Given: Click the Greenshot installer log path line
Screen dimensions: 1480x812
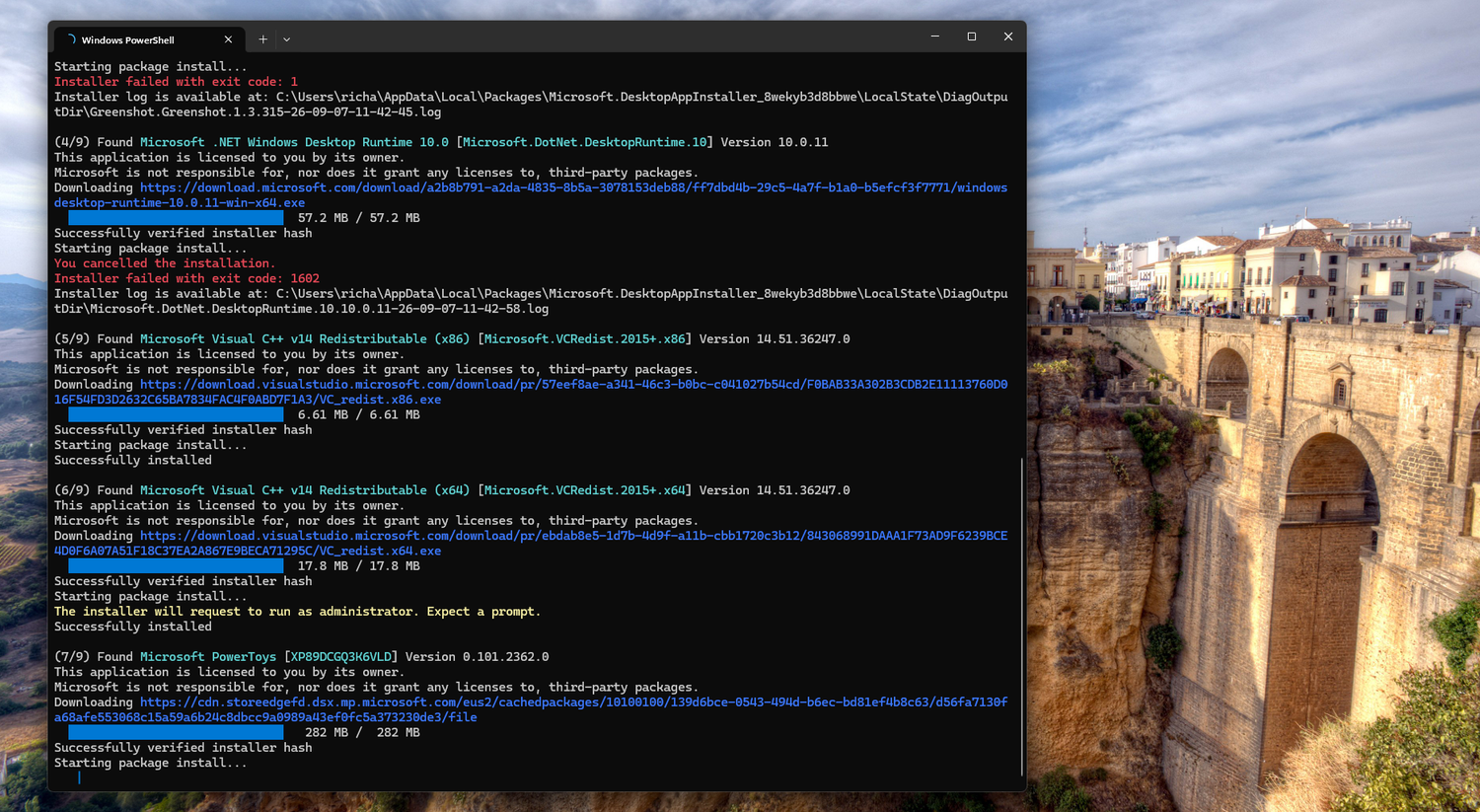Looking at the screenshot, I should coord(531,105).
